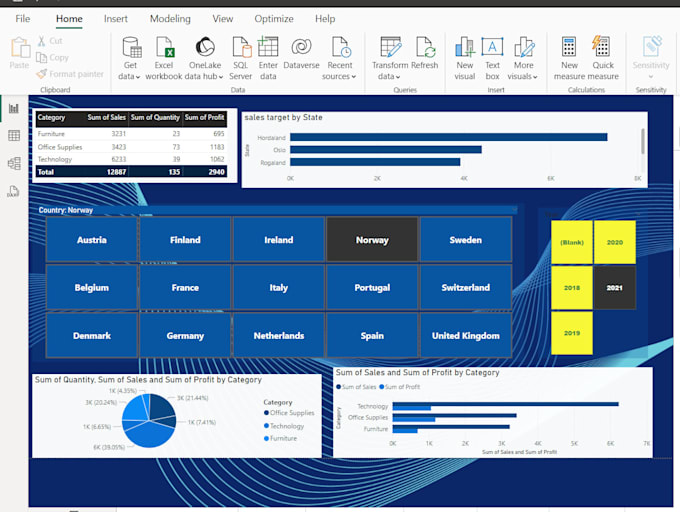
Task: Launch Transform data editor
Action: point(390,58)
